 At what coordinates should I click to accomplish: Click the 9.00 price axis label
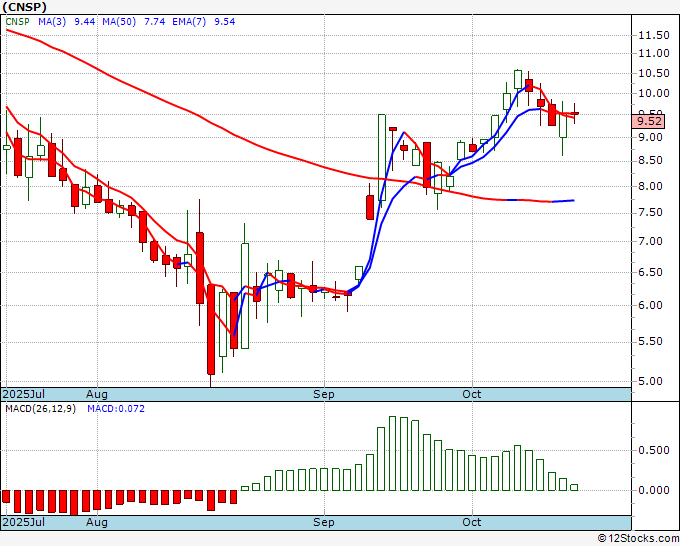(x=650, y=137)
